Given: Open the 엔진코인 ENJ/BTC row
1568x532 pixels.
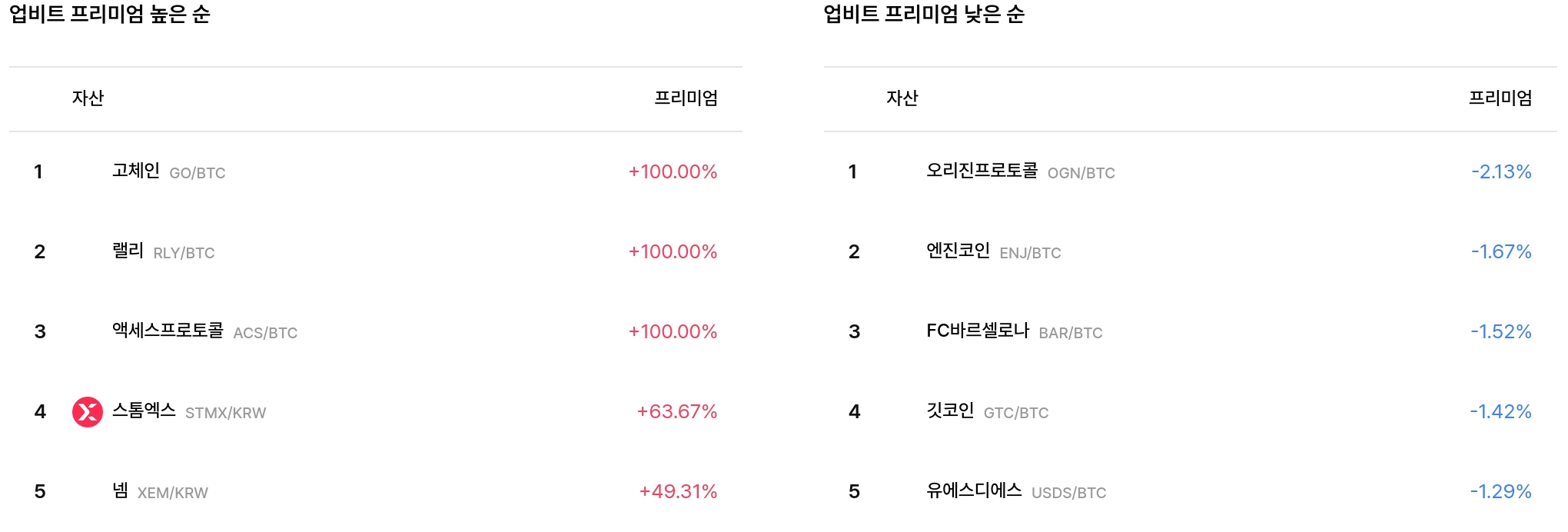Looking at the screenshot, I should (958, 251).
